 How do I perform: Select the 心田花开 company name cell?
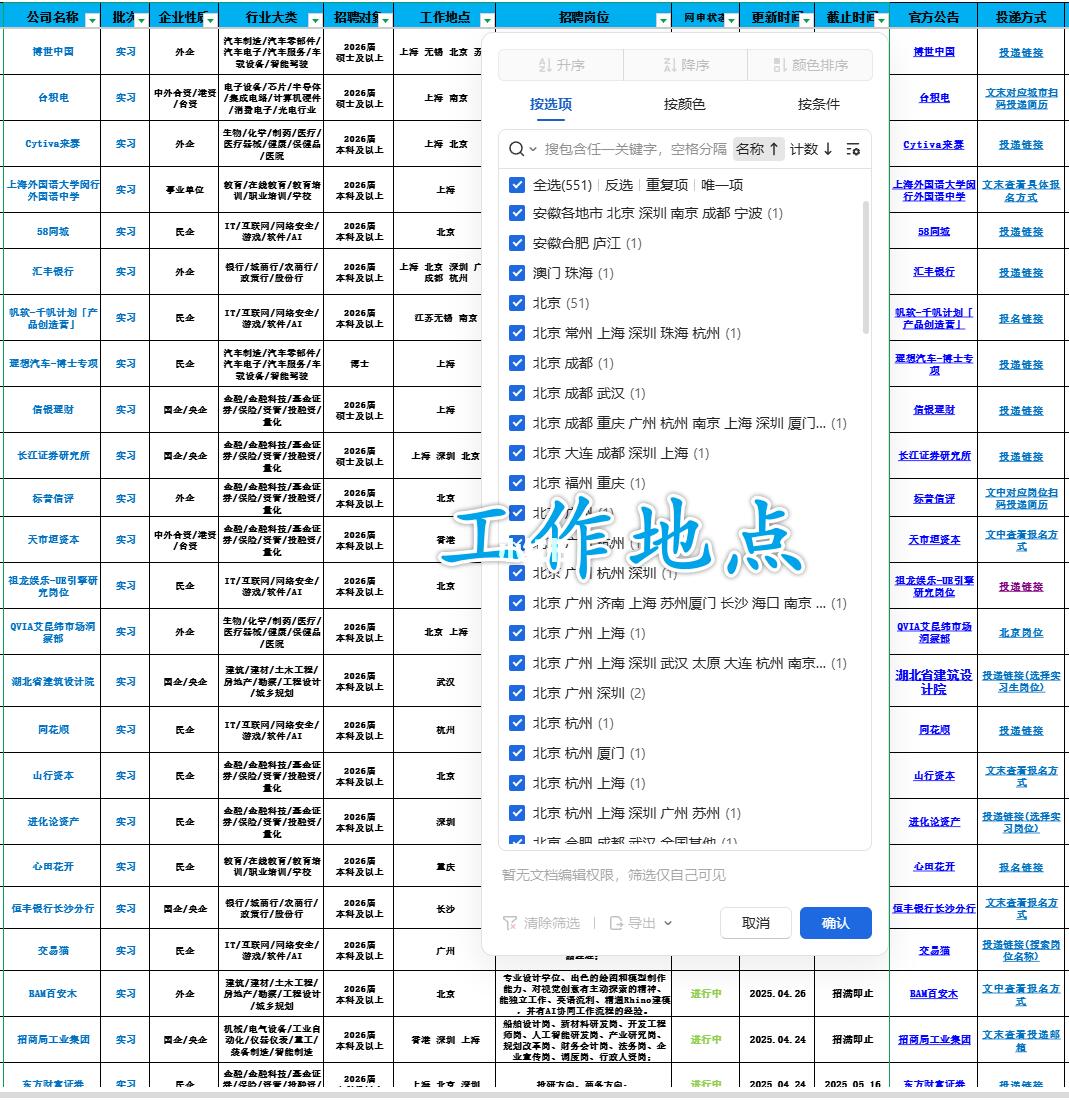click(x=53, y=866)
